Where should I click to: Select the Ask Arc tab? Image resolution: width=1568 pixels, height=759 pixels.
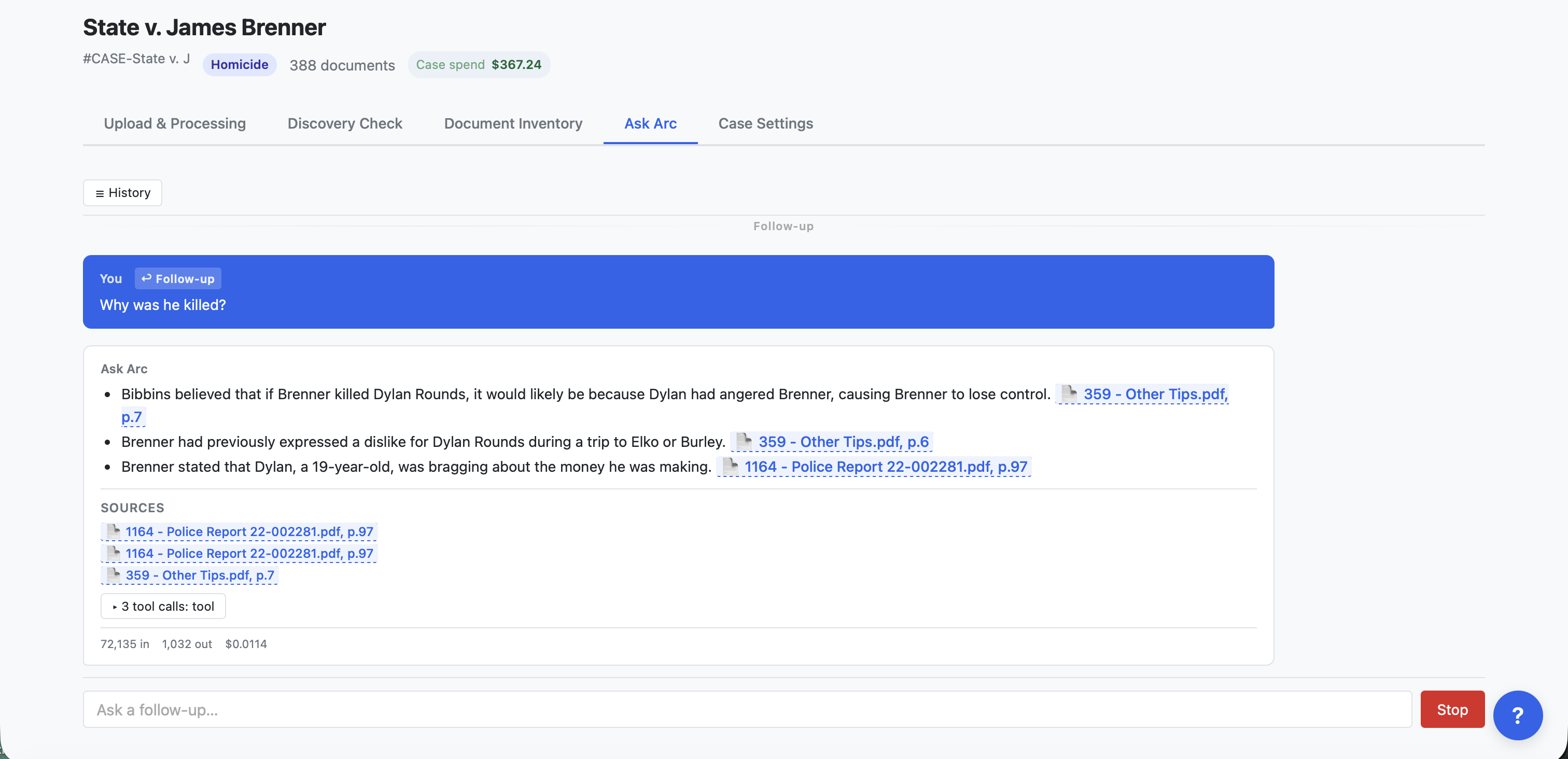pos(650,123)
